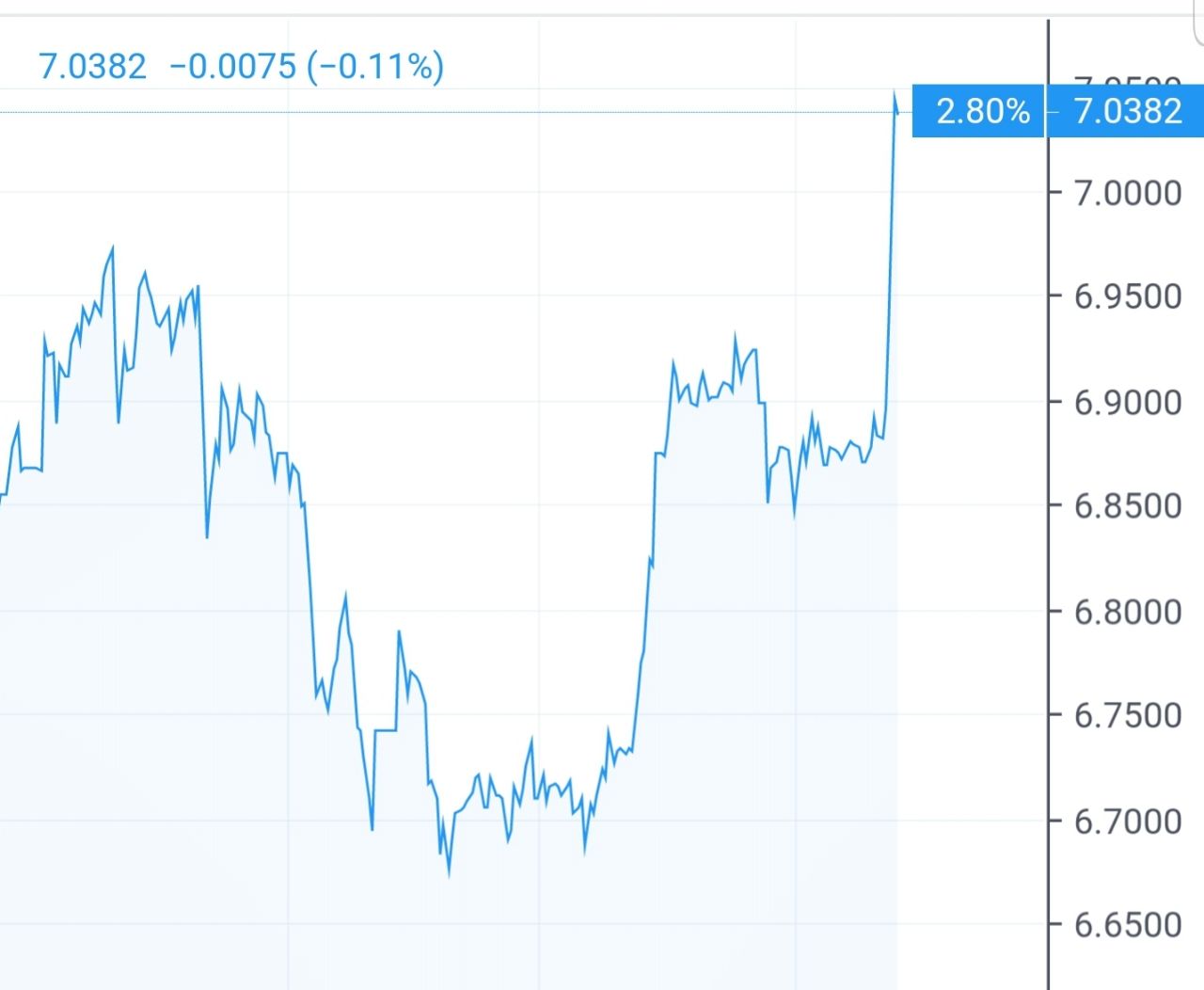The image size is (1204, 990).
Task: Click the 7.0000 price axis label
Action: point(1127,193)
